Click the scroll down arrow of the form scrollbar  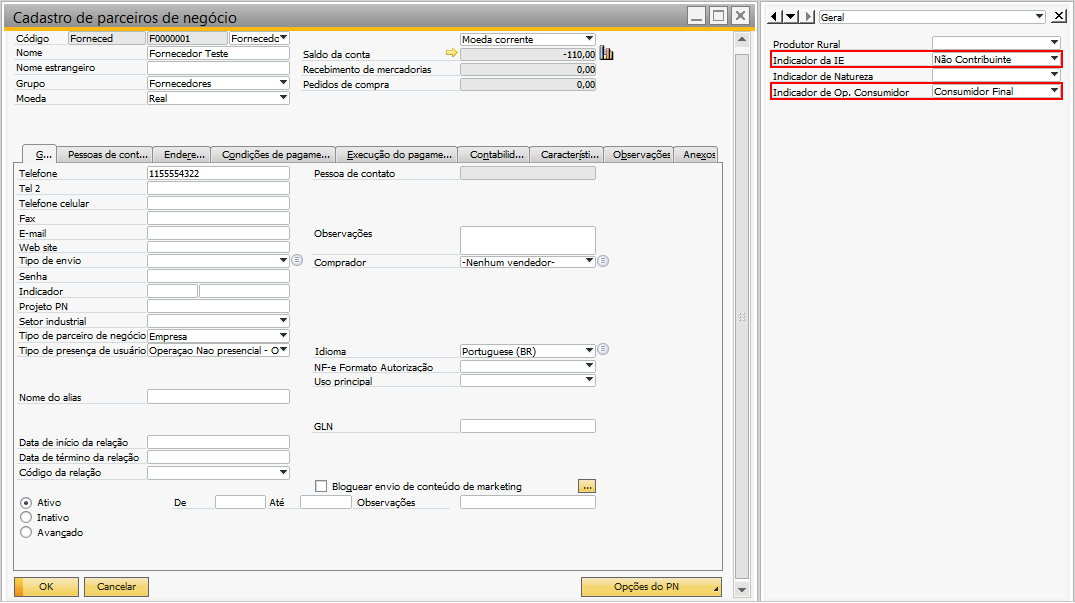pyautogui.click(x=742, y=589)
